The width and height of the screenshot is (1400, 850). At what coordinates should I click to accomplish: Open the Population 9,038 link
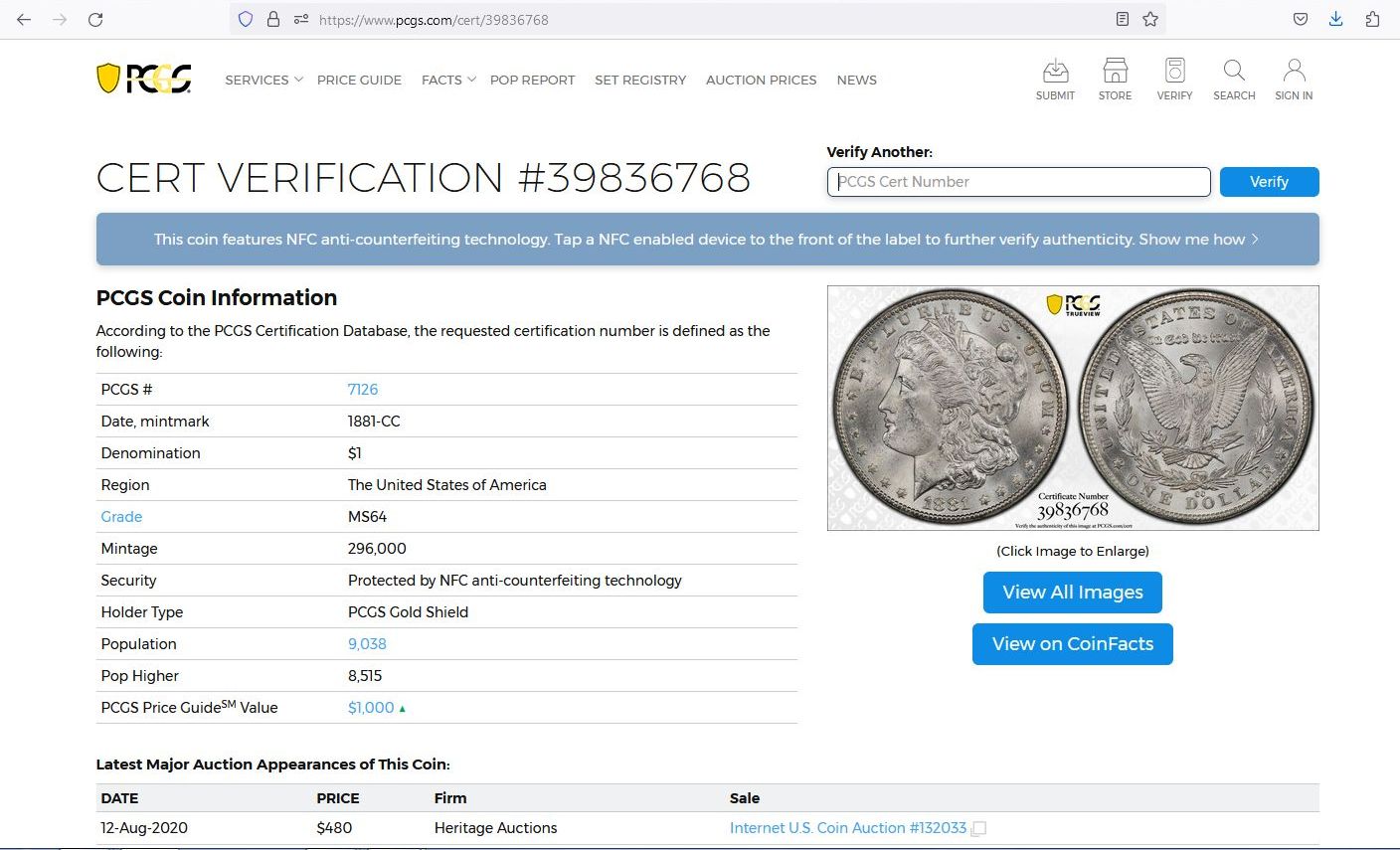point(367,644)
